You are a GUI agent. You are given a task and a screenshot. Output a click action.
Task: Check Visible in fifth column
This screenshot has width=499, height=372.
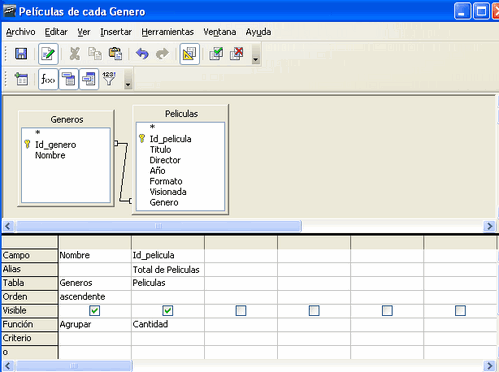387,311
